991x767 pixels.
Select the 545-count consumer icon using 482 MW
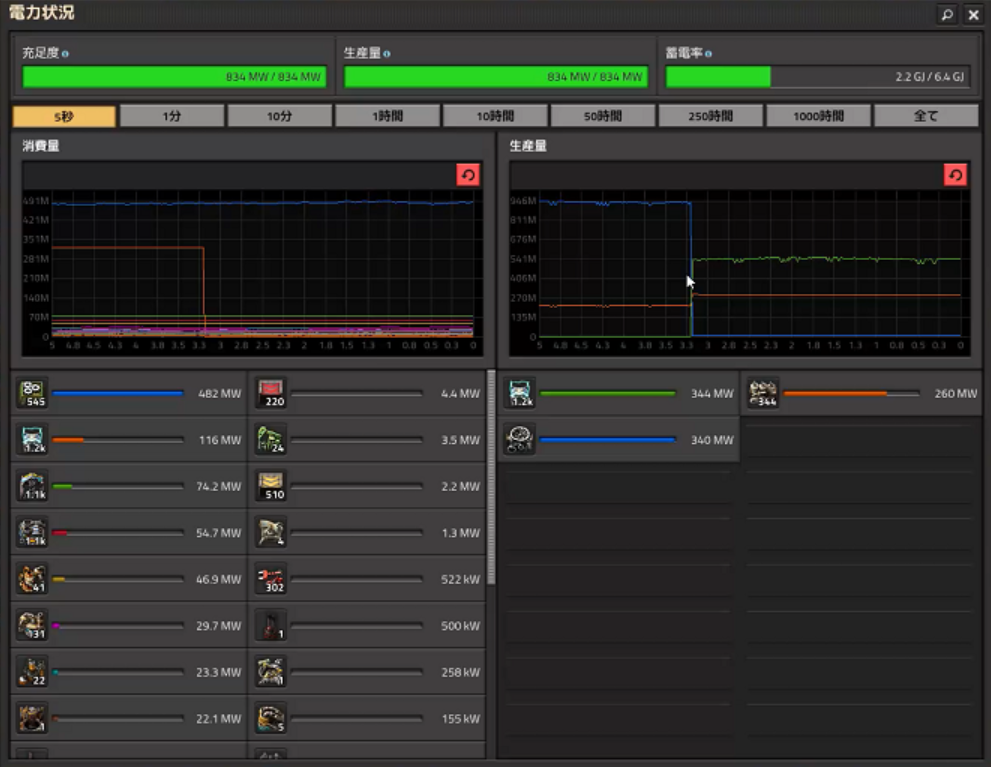click(32, 393)
